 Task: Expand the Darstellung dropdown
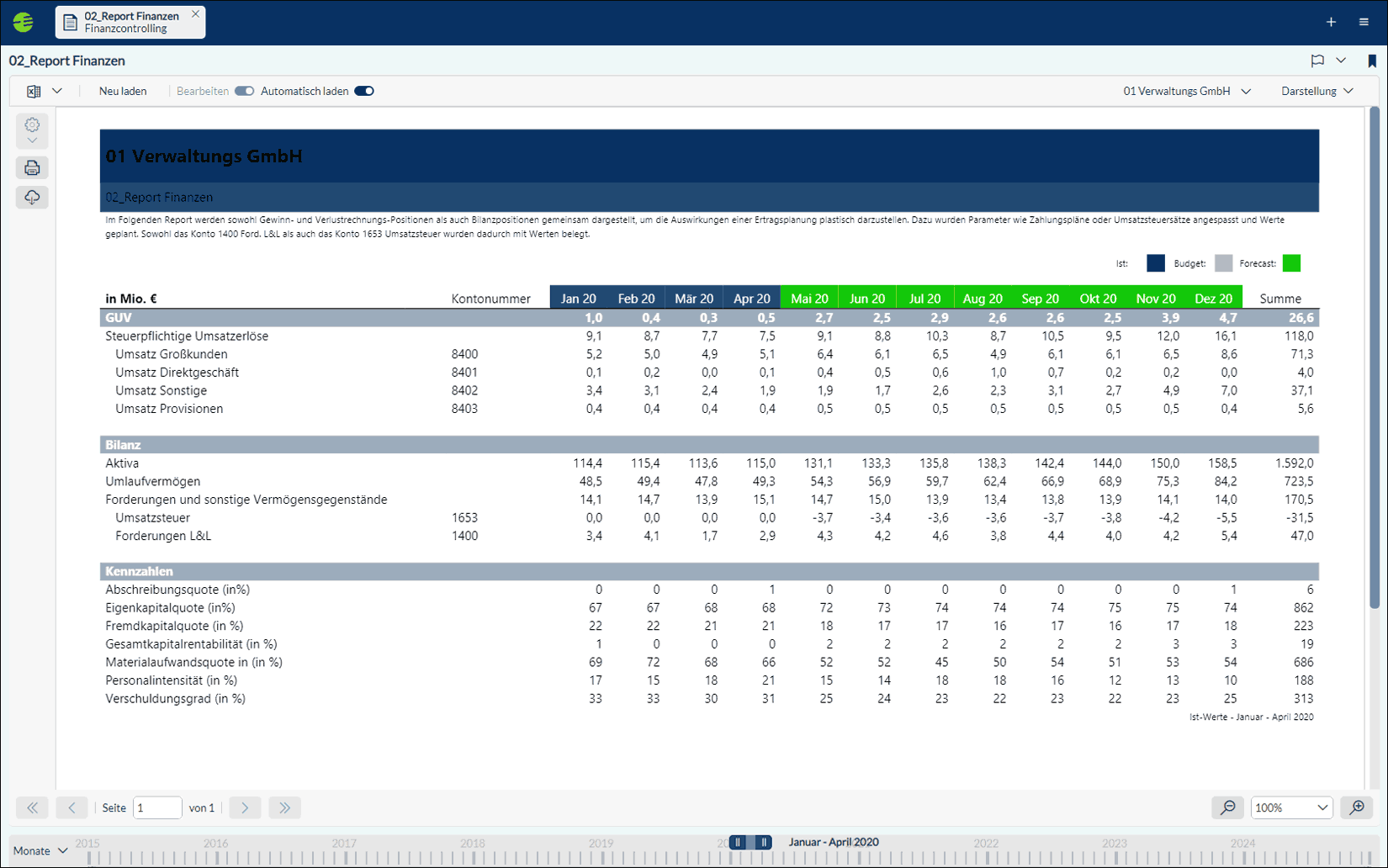coord(1317,91)
